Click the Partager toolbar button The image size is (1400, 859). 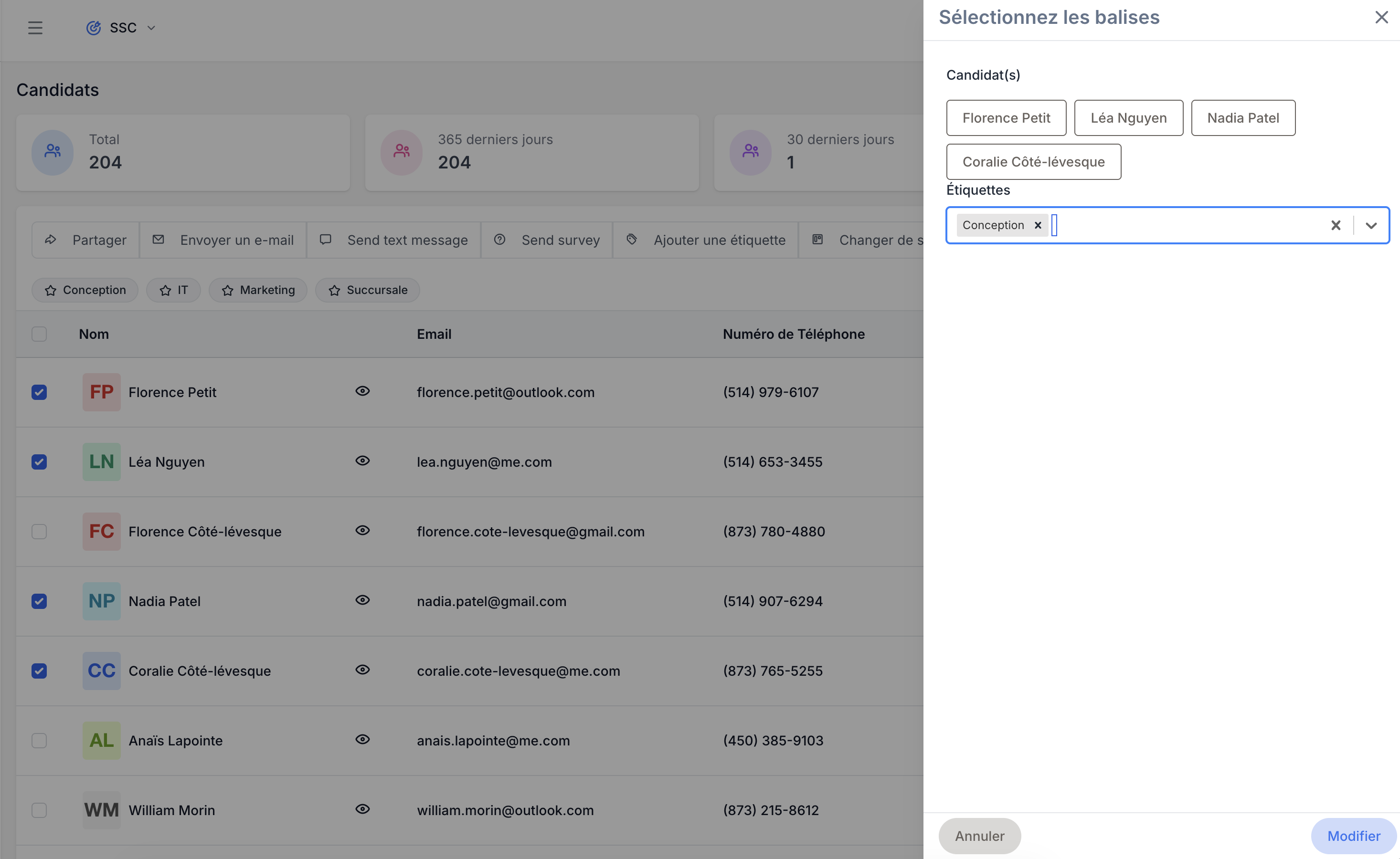point(86,240)
